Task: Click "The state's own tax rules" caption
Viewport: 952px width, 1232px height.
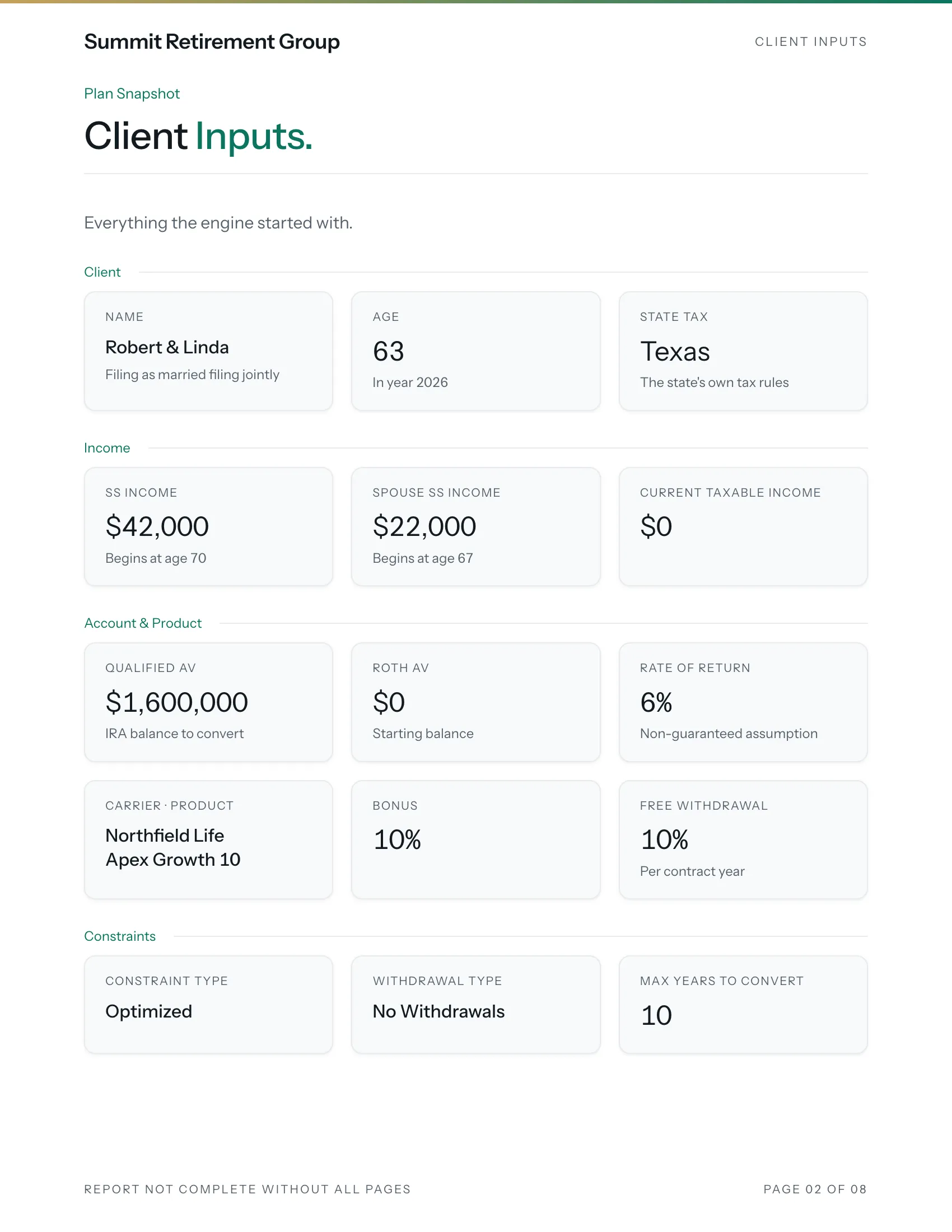Action: (714, 382)
